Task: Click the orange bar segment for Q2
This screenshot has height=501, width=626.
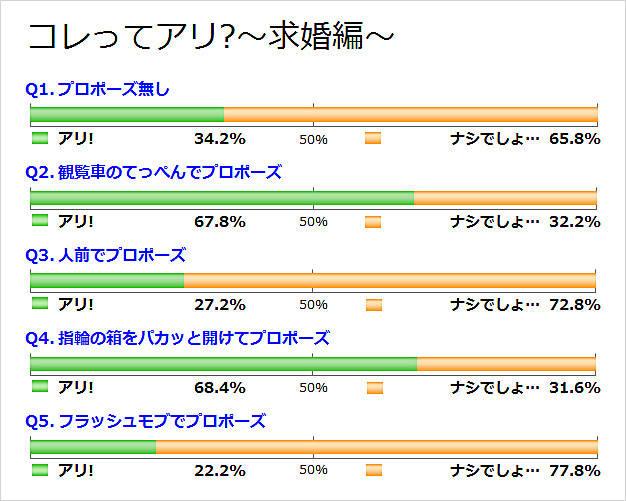Action: (x=505, y=198)
